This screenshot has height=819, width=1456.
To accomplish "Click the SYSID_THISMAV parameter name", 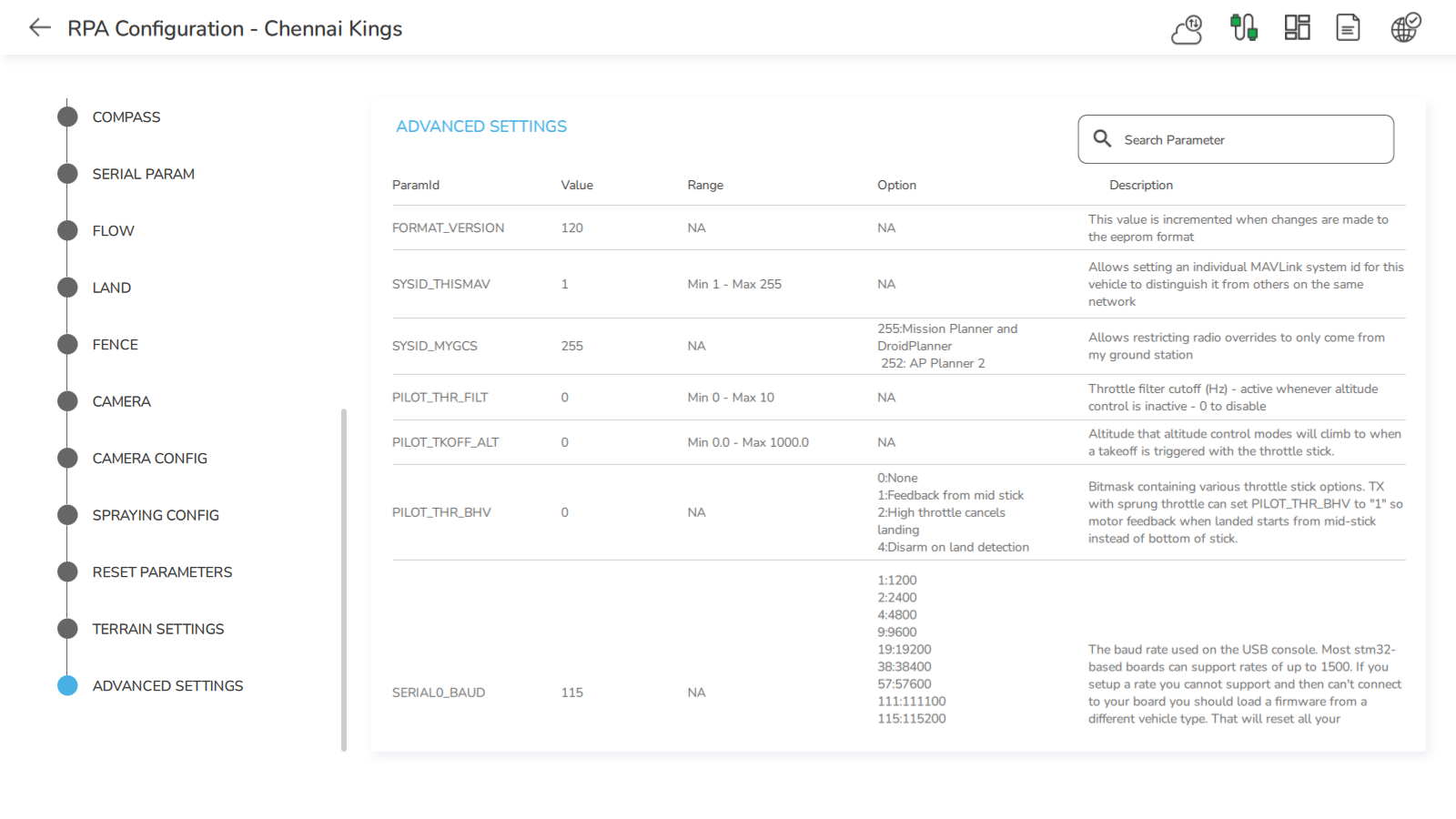I will [440, 284].
